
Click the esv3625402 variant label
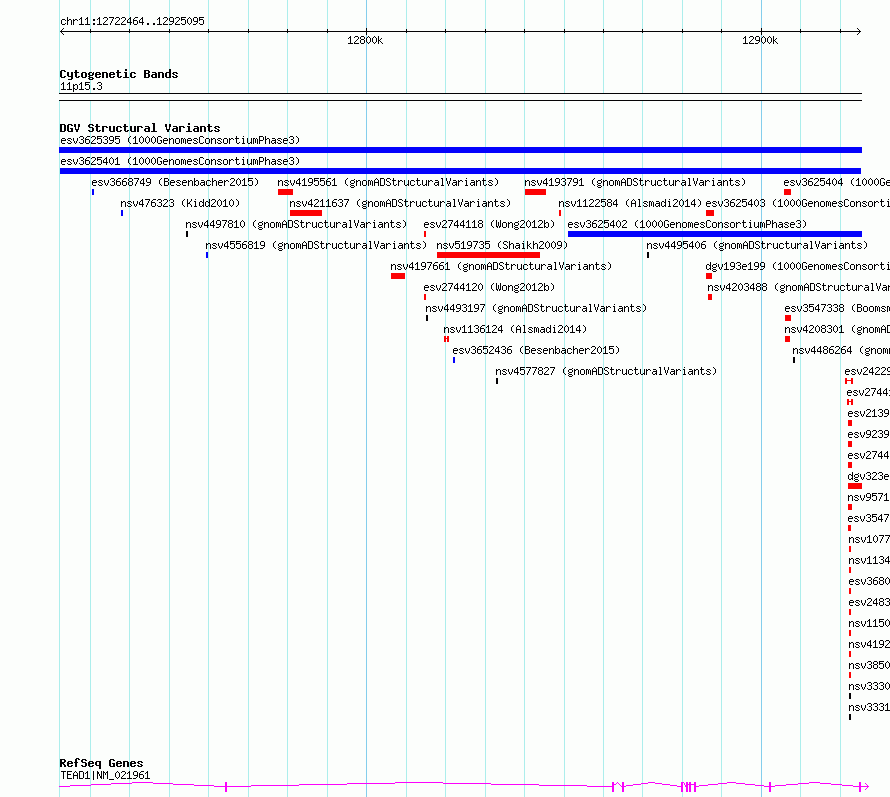687,224
